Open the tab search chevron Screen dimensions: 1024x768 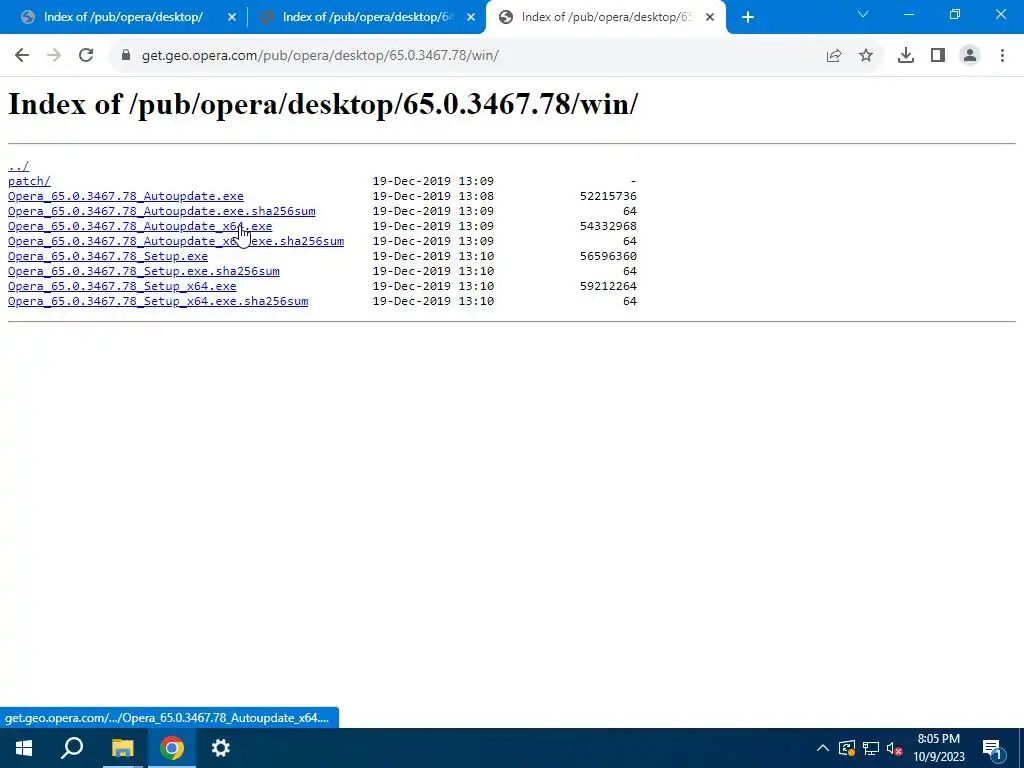tap(863, 14)
